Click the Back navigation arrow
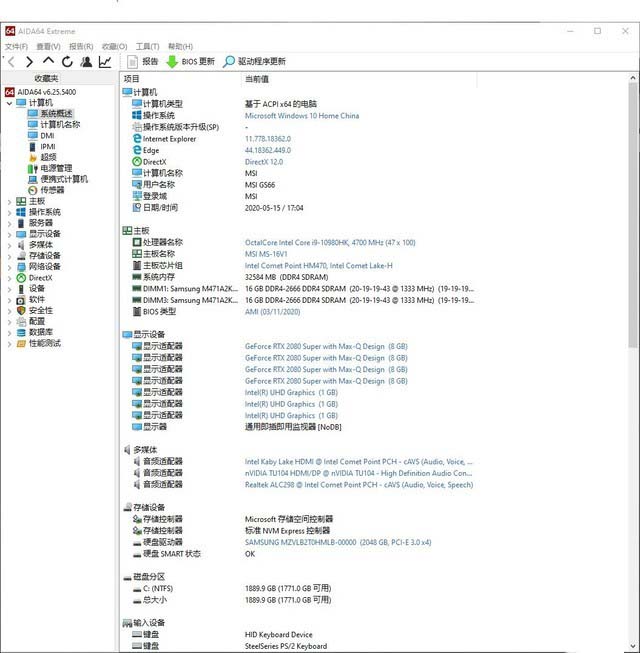 pos(11,62)
